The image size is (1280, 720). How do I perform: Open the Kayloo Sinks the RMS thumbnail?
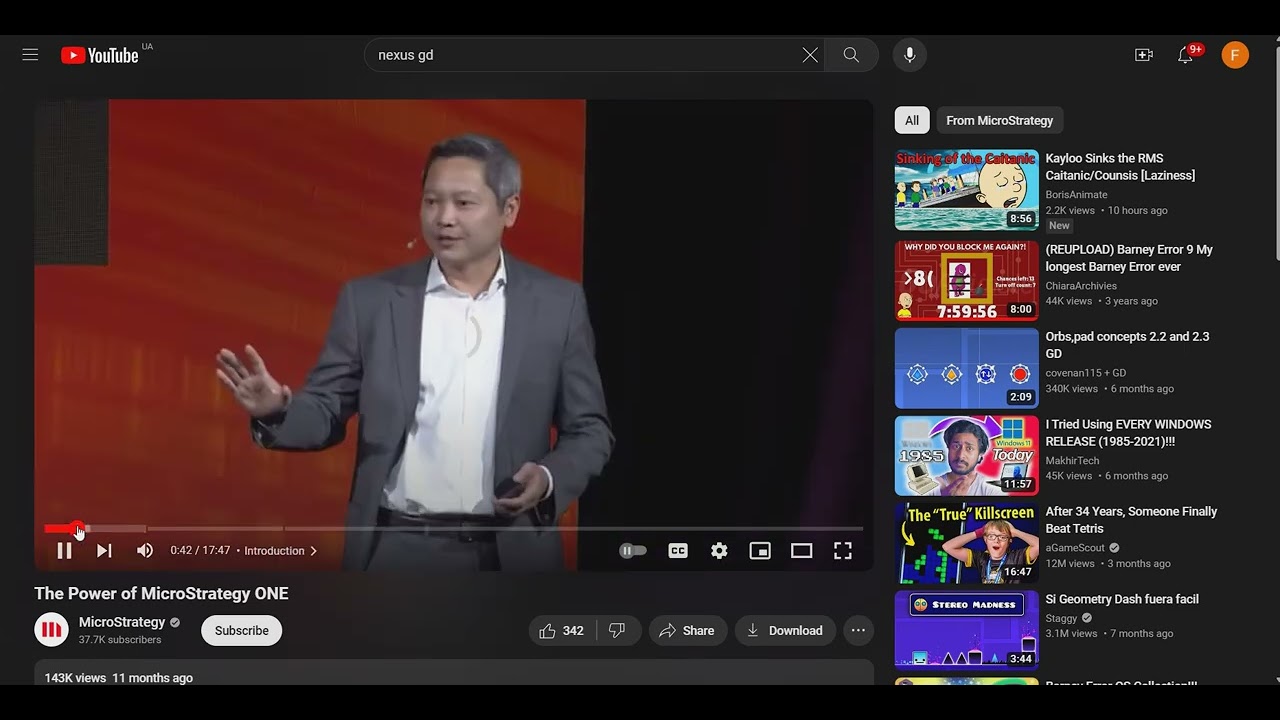click(967, 190)
